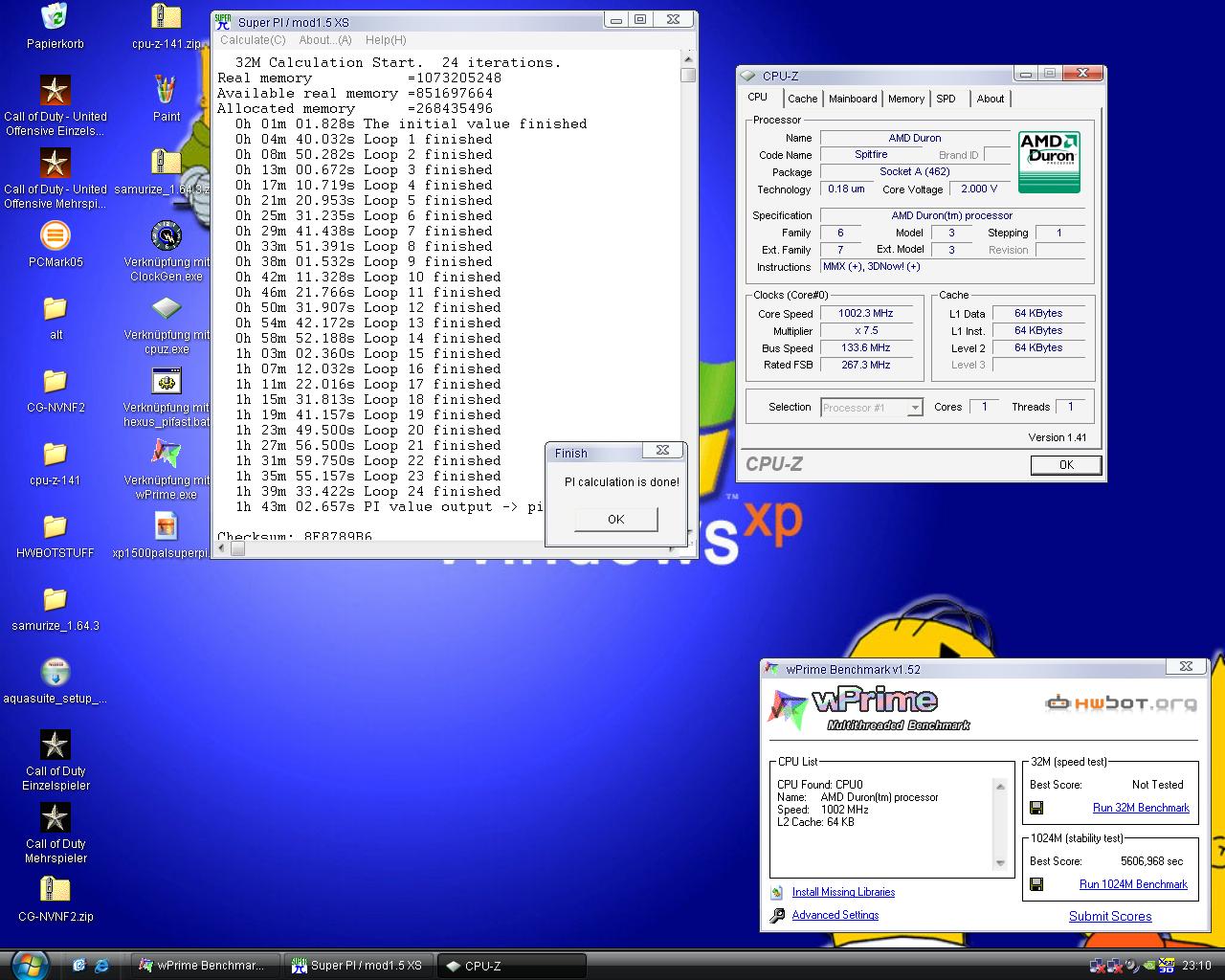Click the CPU List scrollbar down arrow in wPrime

1000,863
